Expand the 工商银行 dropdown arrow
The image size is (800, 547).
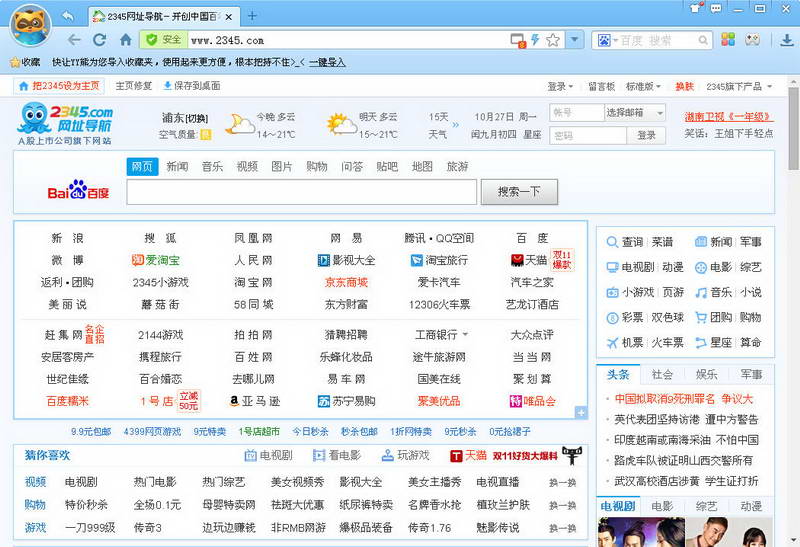(x=465, y=335)
